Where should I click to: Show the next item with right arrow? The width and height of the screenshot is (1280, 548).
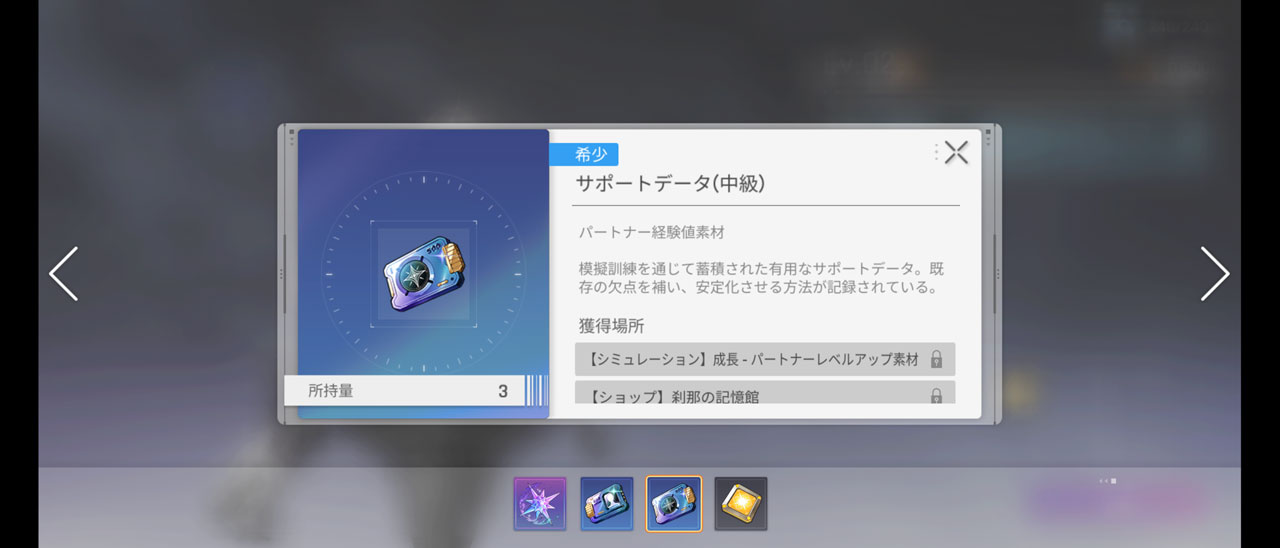pyautogui.click(x=1215, y=274)
